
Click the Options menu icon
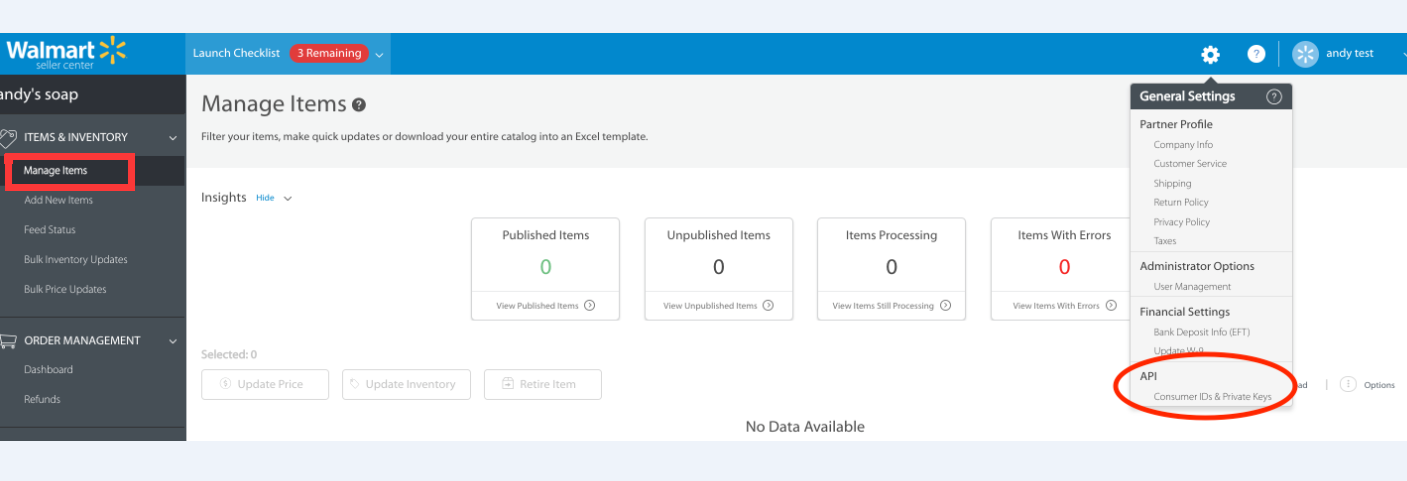point(1347,384)
